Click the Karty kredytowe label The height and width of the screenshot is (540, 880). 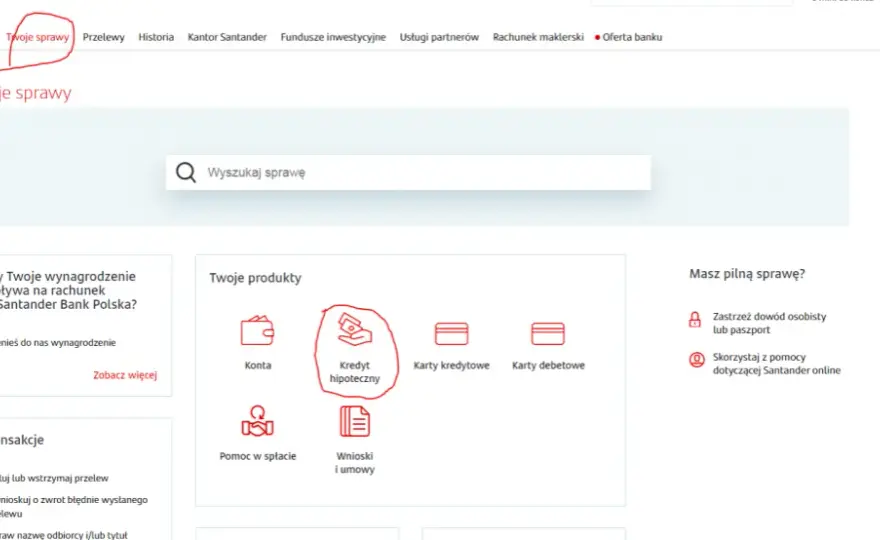click(x=451, y=365)
